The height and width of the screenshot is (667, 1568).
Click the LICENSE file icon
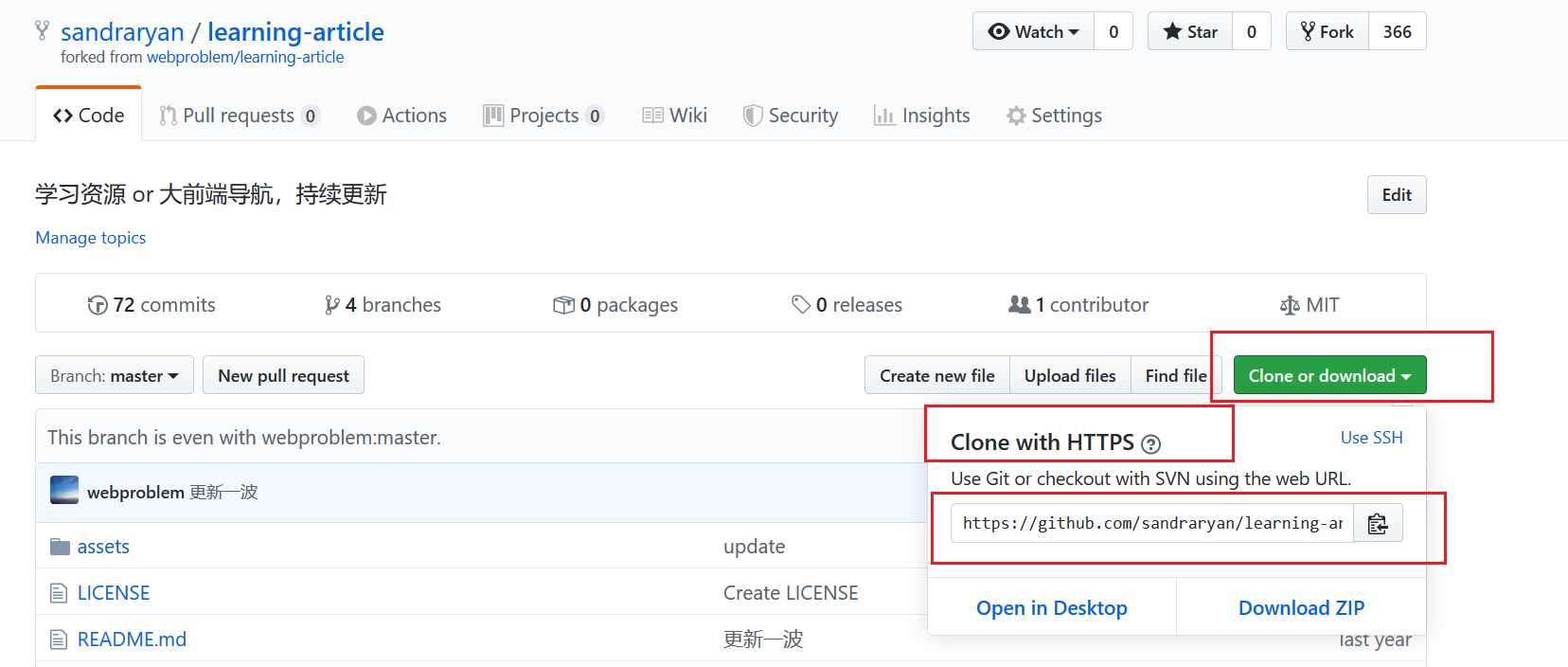coord(59,593)
